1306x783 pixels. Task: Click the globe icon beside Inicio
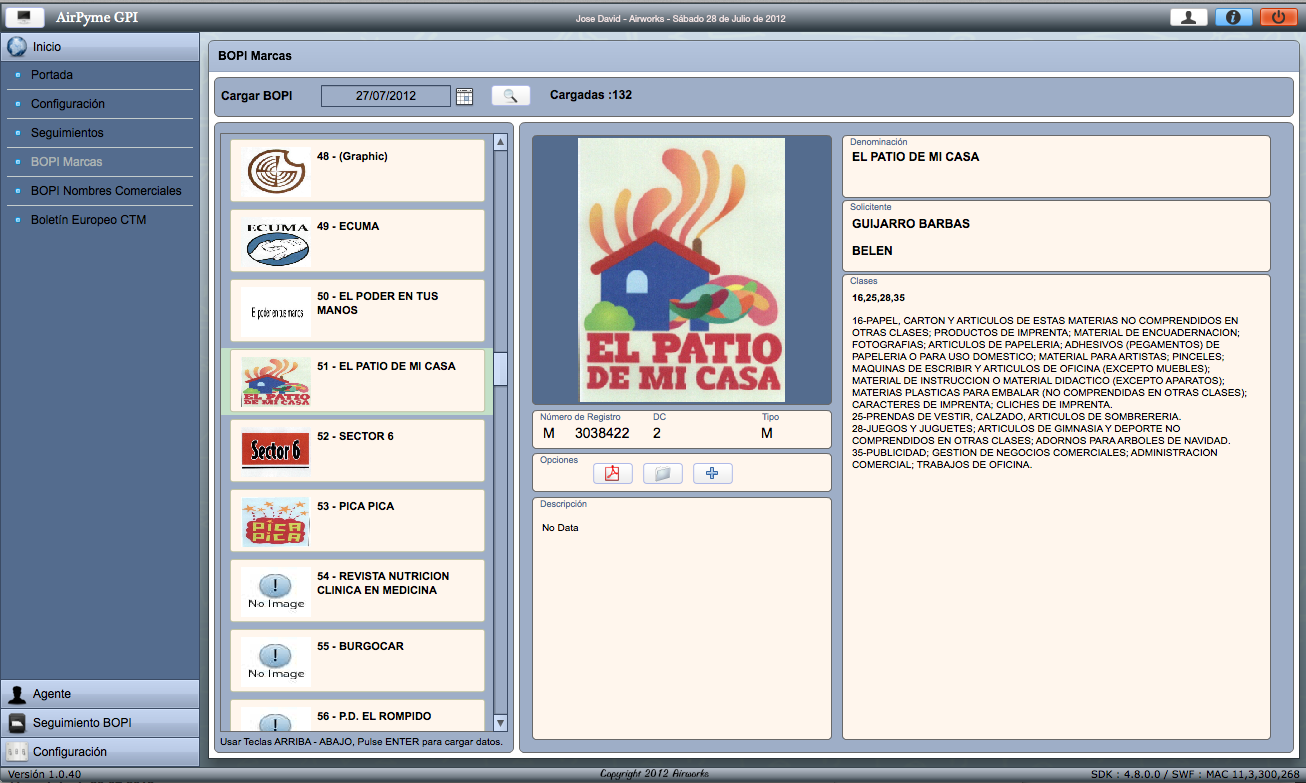[x=16, y=46]
